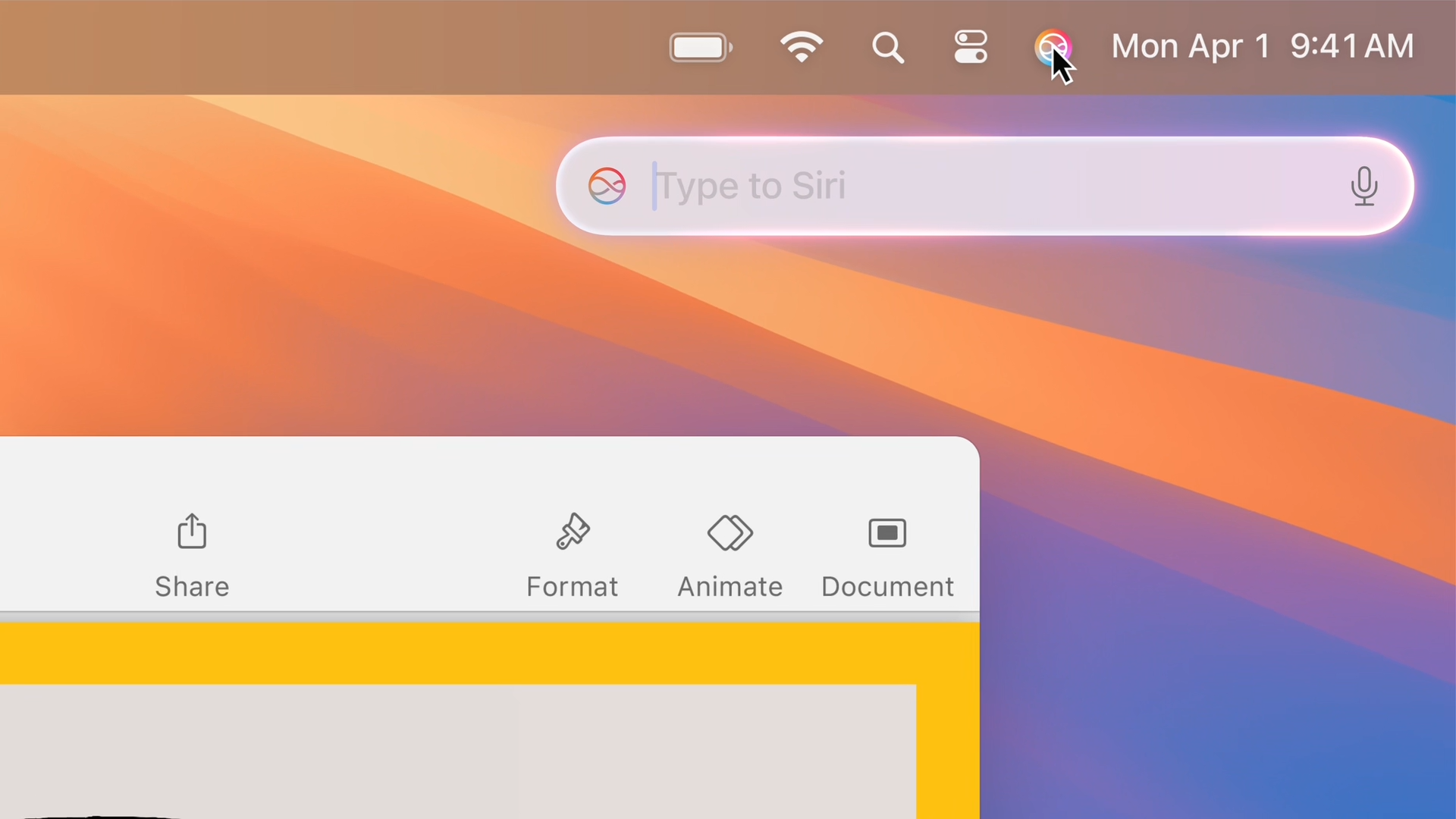Click the Siri icon in the menu bar

click(1052, 48)
